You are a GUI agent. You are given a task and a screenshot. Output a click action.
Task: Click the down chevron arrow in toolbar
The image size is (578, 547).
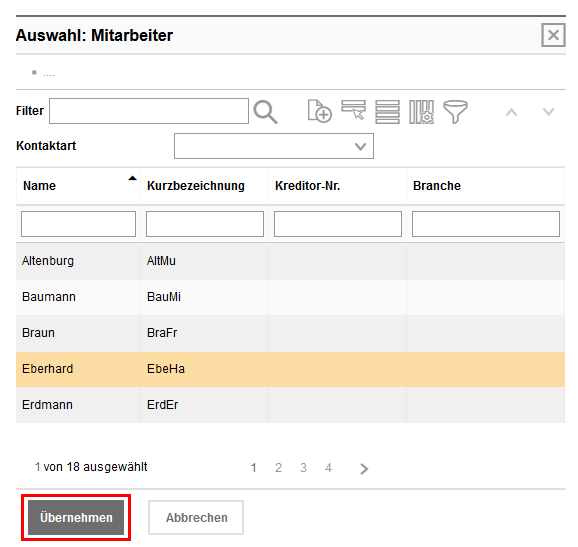(x=548, y=112)
